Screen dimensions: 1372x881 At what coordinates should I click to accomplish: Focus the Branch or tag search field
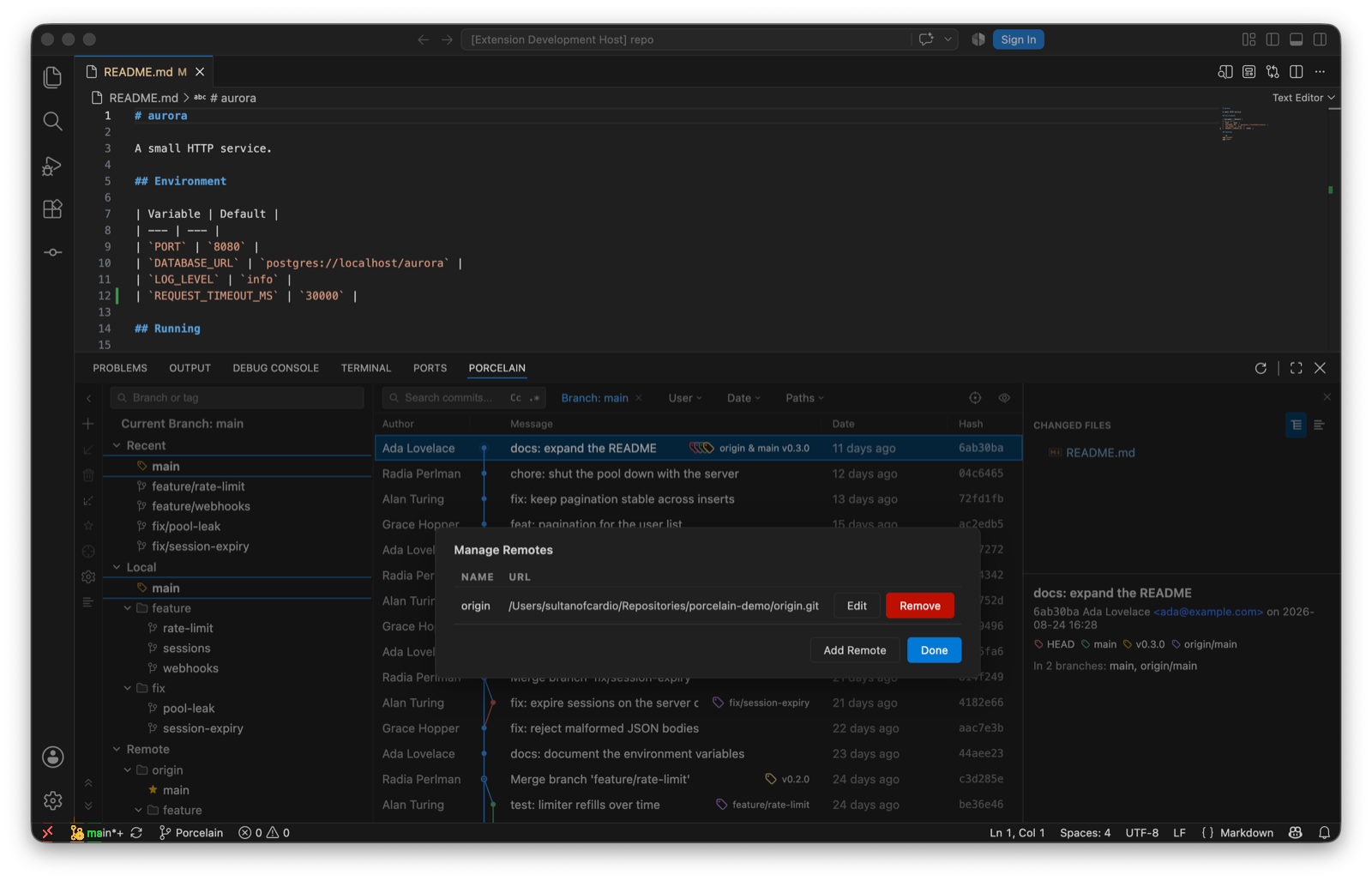pos(238,398)
